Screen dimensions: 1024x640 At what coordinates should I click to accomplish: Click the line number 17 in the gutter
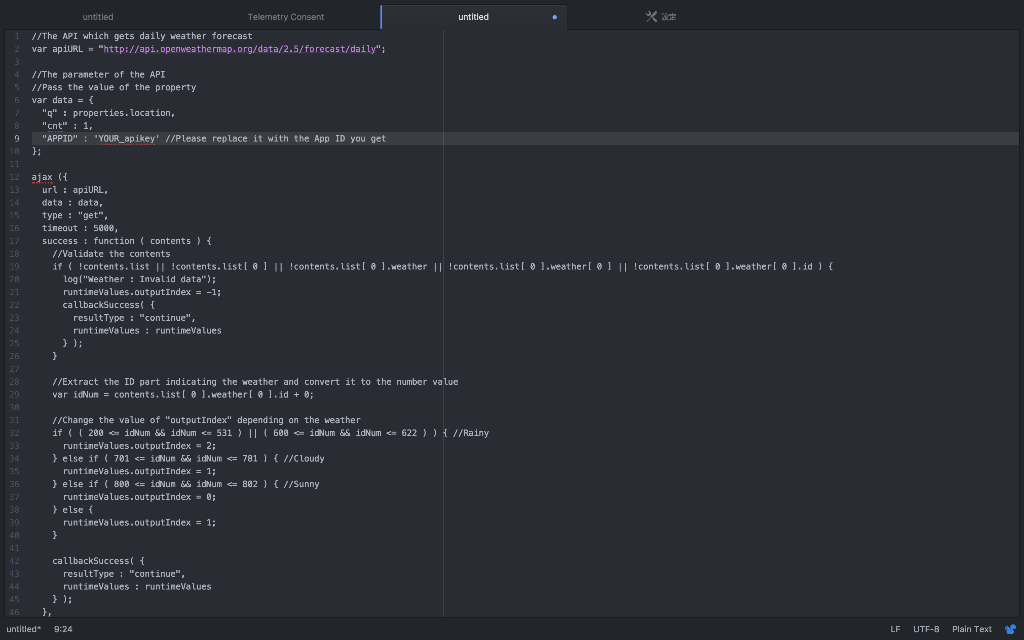[x=14, y=241]
